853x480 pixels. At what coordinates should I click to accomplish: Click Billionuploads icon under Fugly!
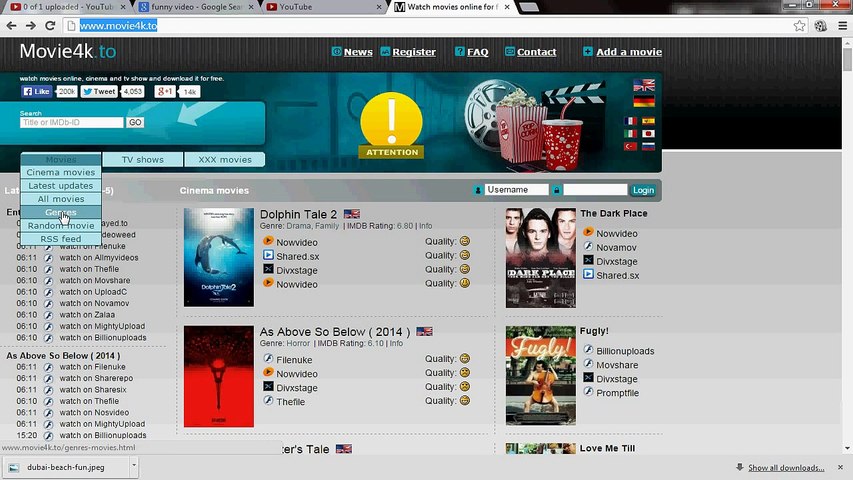tap(588, 350)
